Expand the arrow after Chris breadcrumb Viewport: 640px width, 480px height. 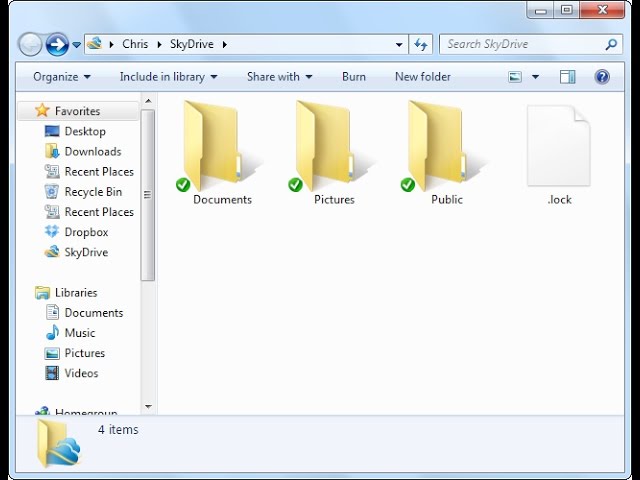point(160,44)
